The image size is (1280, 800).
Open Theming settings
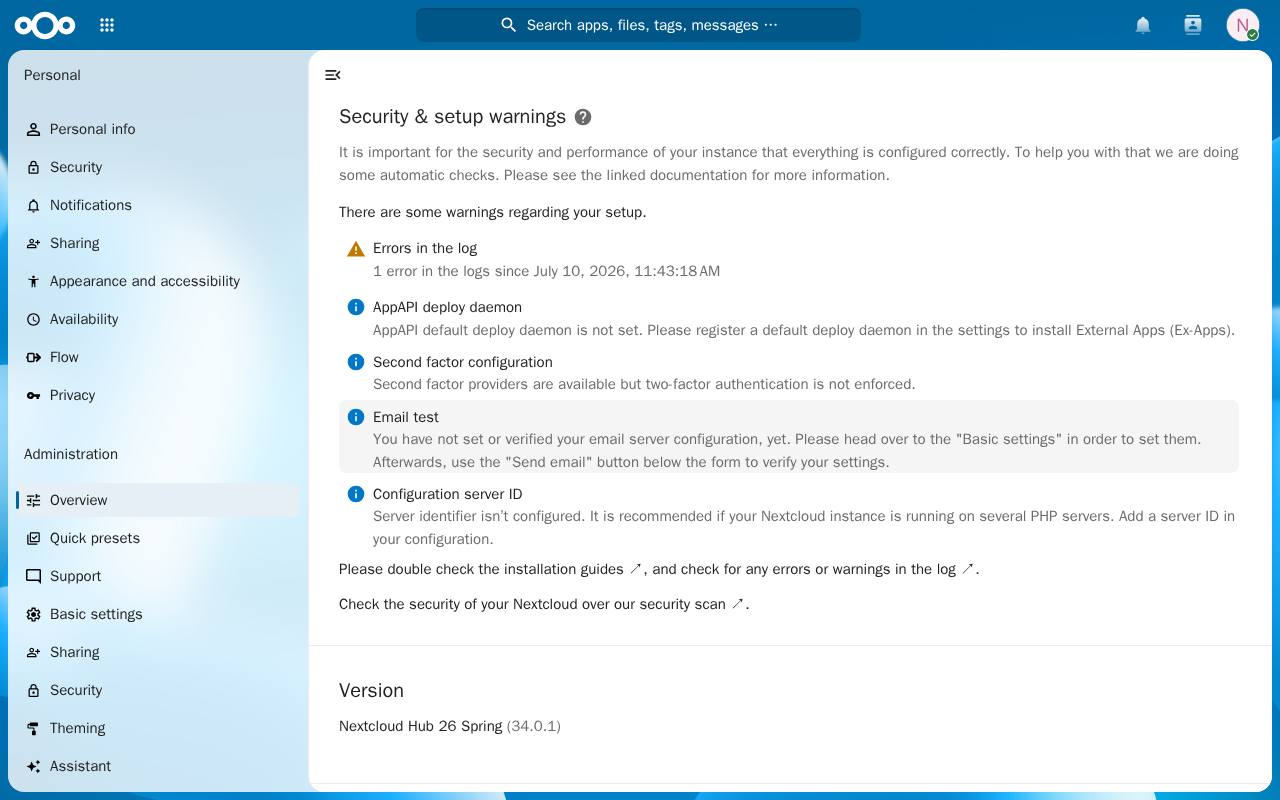[157, 728]
